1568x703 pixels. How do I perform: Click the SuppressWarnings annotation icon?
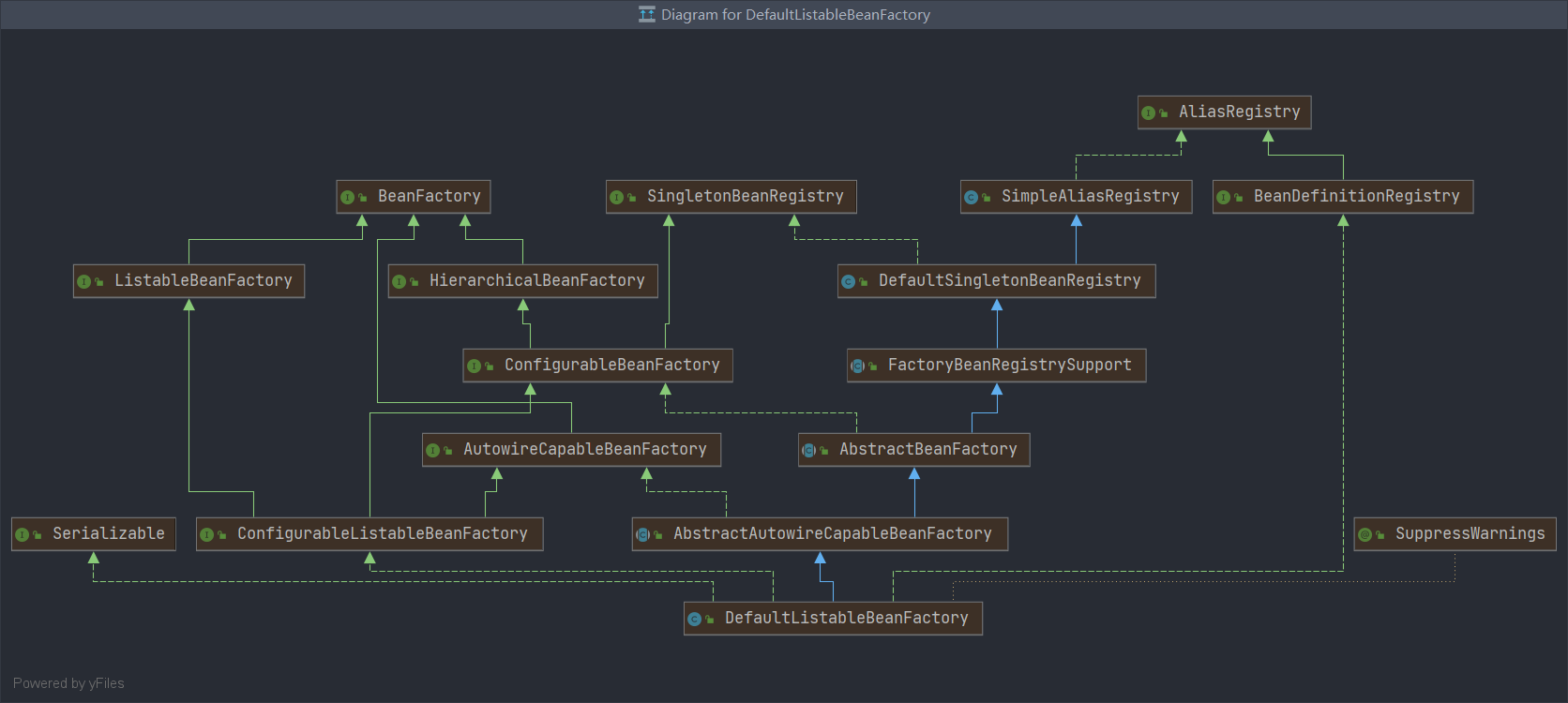pos(1364,535)
